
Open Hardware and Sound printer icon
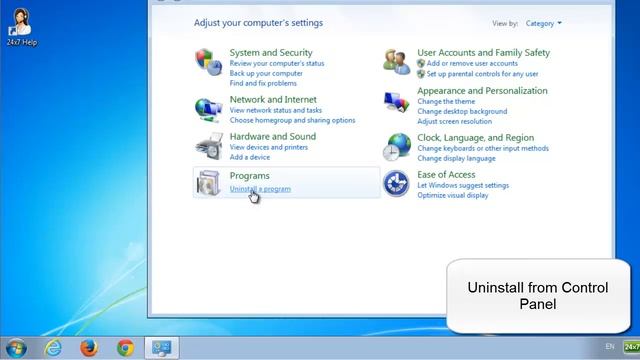[209, 146]
